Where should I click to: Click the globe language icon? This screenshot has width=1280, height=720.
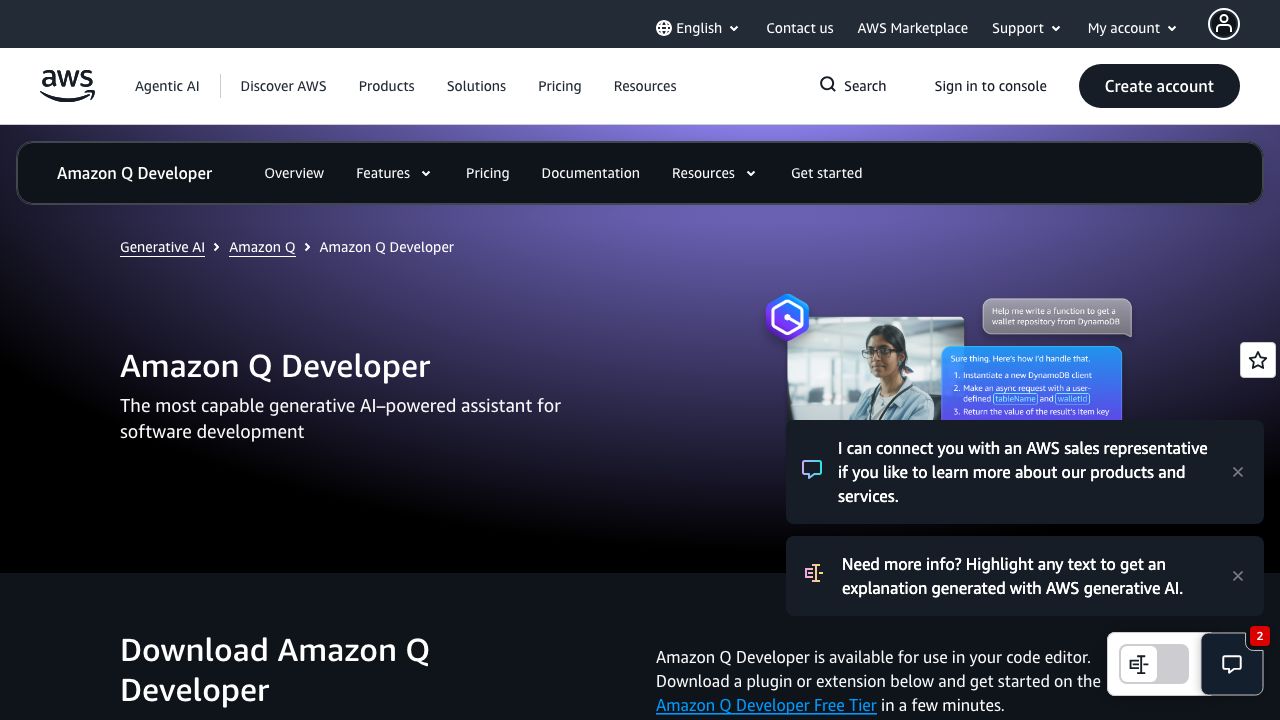(663, 28)
